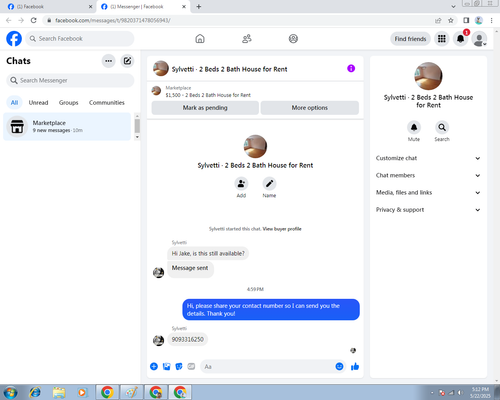The height and width of the screenshot is (400, 500).
Task: Close the Messenger browser tab
Action: tap(184, 7)
